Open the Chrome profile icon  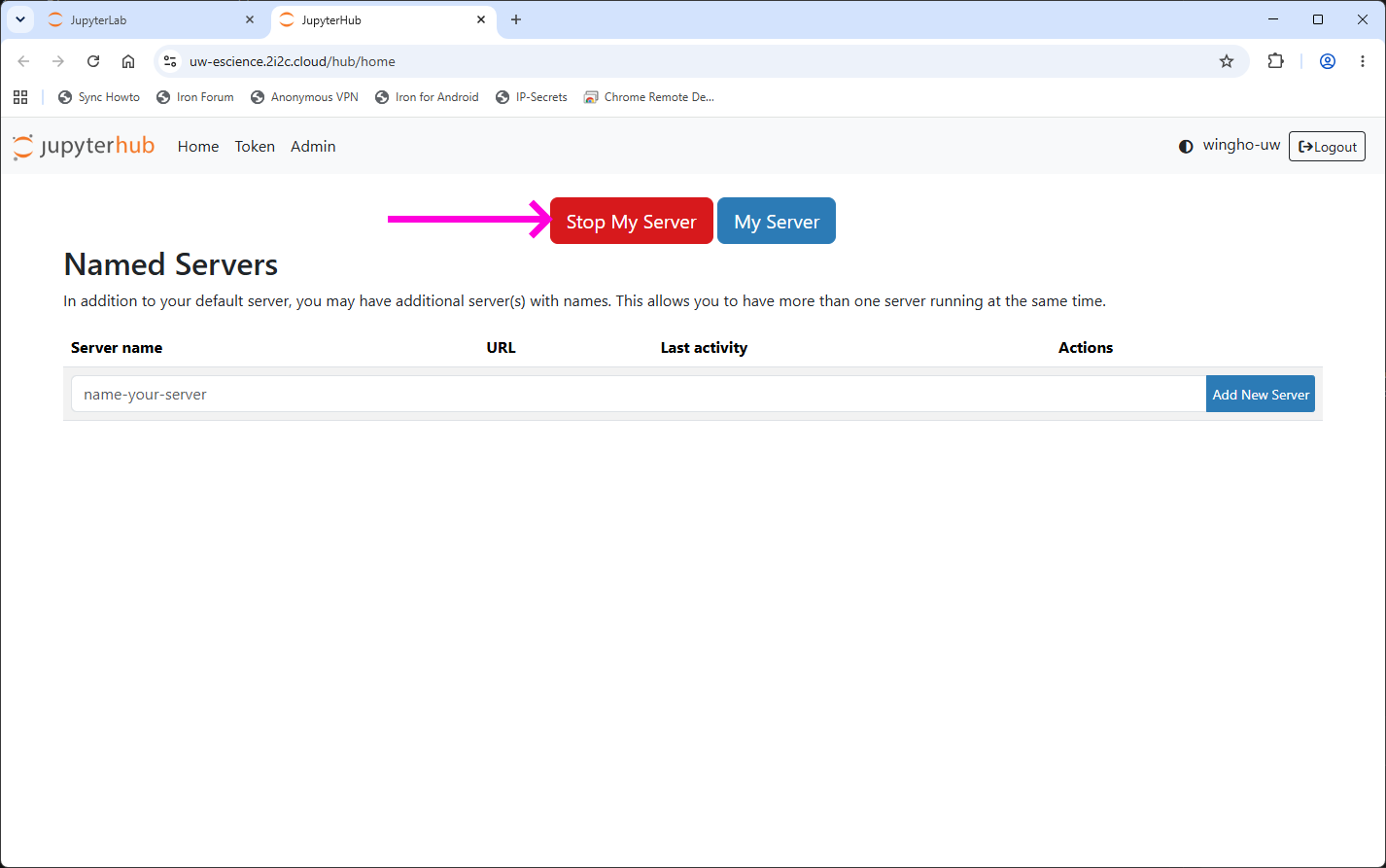point(1328,61)
